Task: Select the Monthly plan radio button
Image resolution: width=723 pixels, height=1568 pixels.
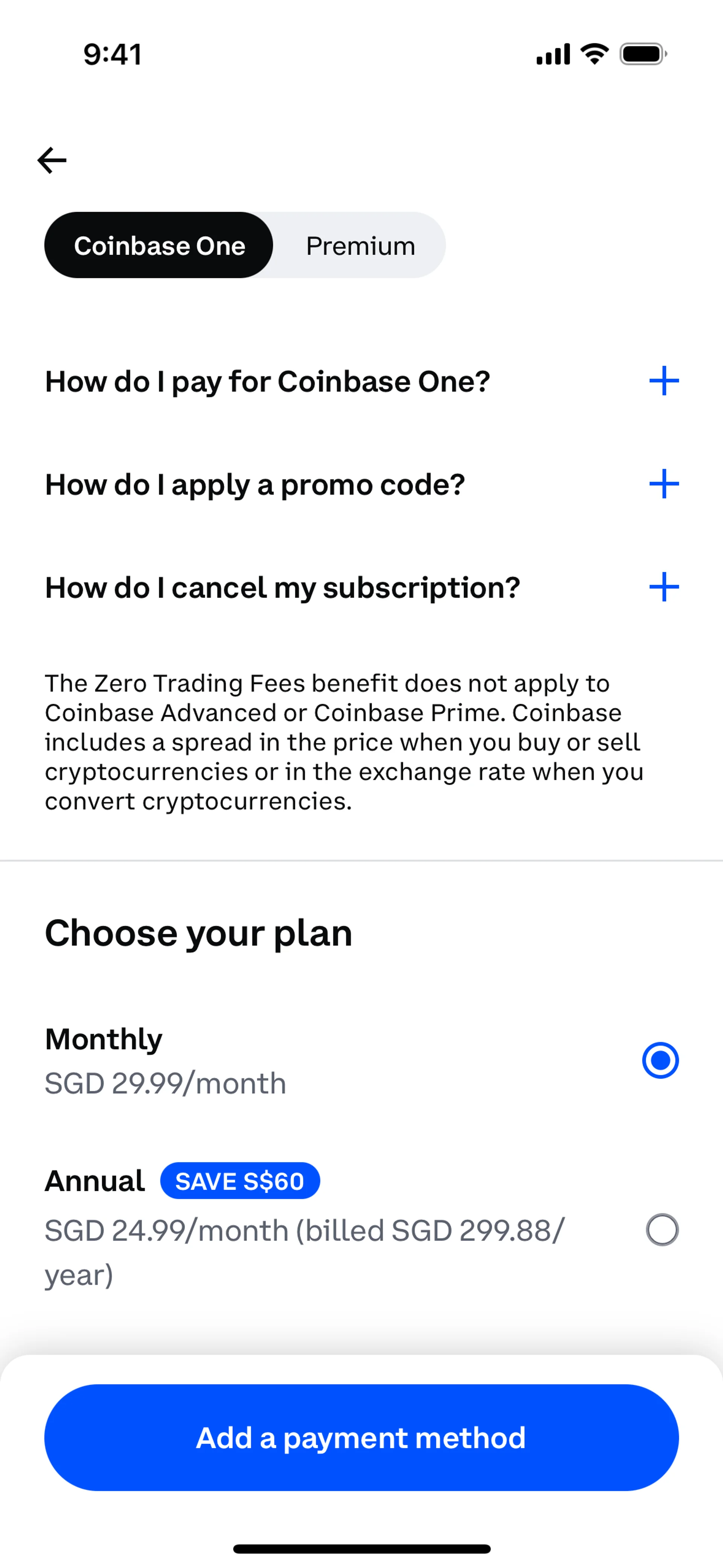Action: tap(660, 1061)
